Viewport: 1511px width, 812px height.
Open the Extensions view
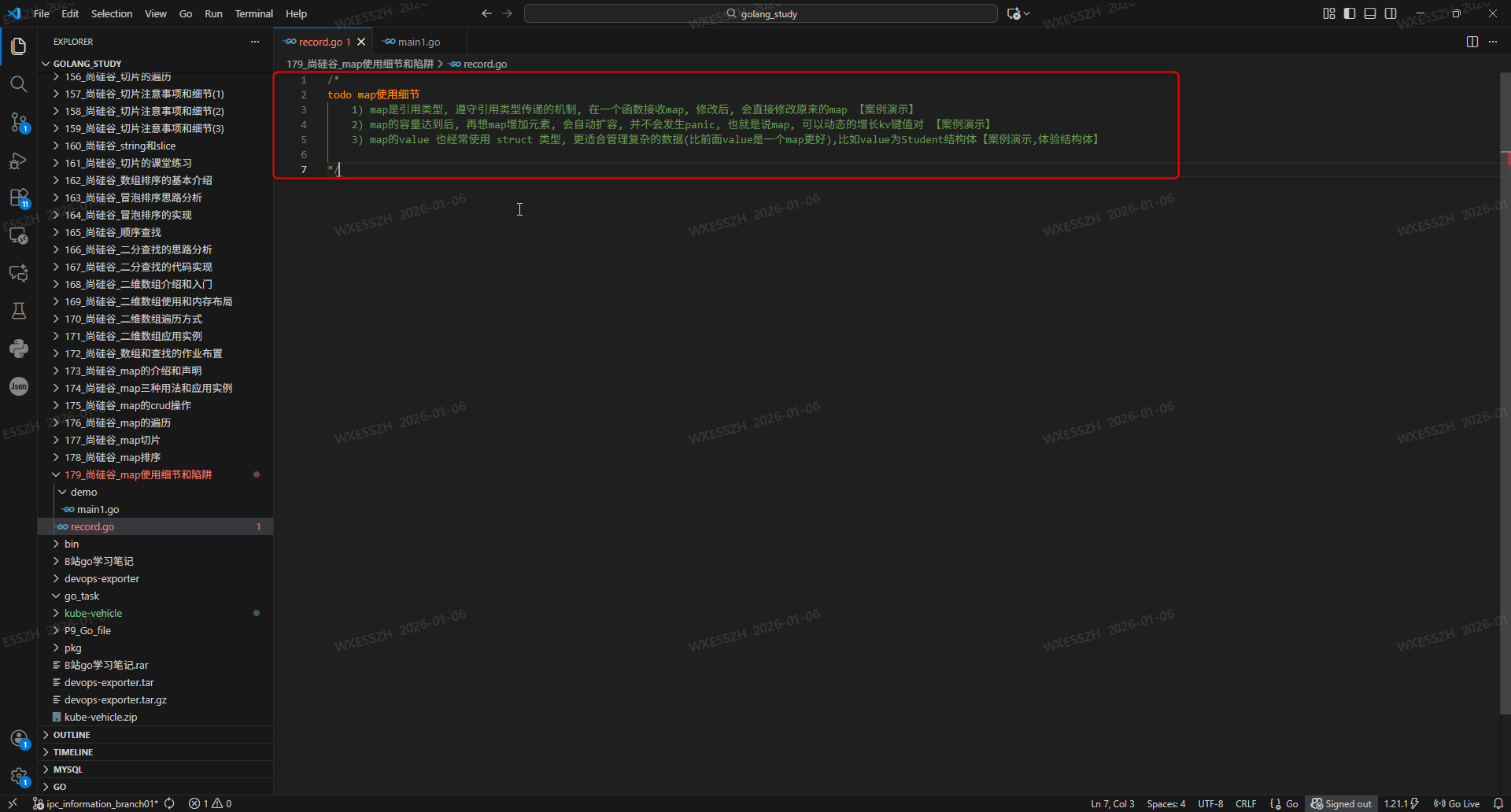19,197
